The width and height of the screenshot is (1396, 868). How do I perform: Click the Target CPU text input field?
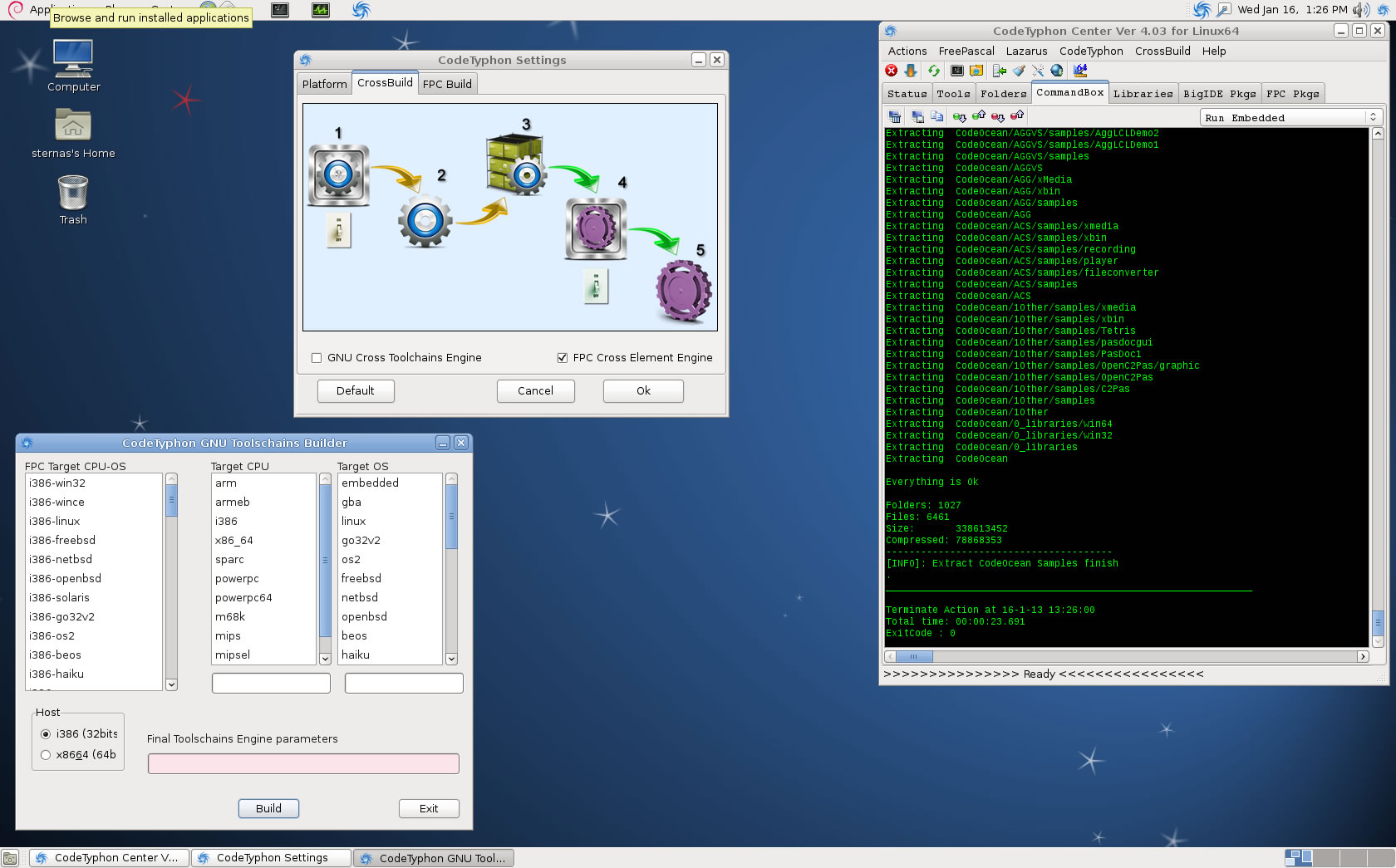coord(271,683)
